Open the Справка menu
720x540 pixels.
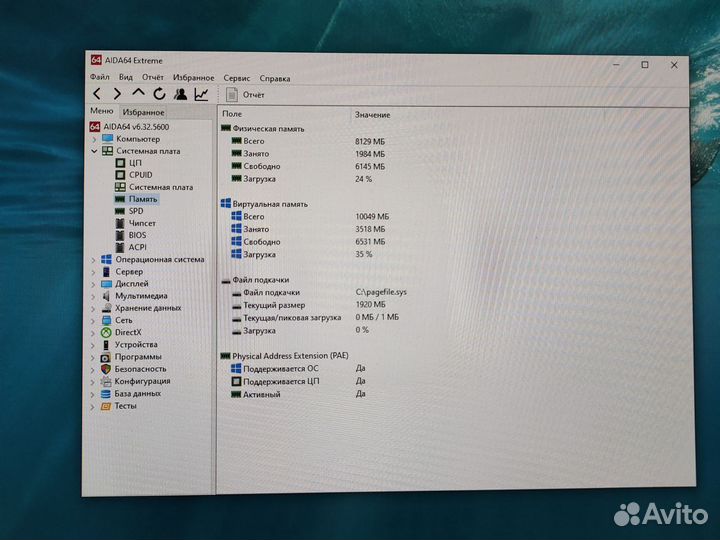point(275,79)
